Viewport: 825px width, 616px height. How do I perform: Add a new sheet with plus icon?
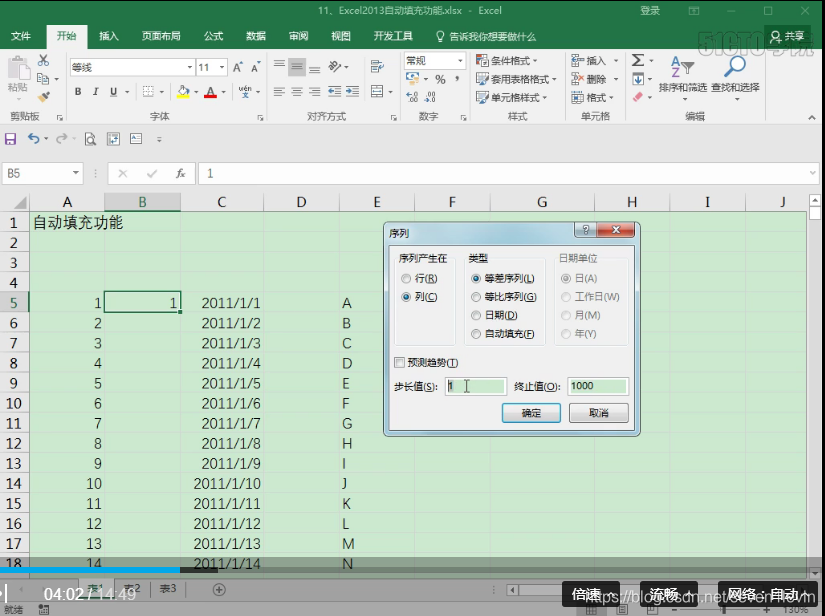(x=219, y=590)
